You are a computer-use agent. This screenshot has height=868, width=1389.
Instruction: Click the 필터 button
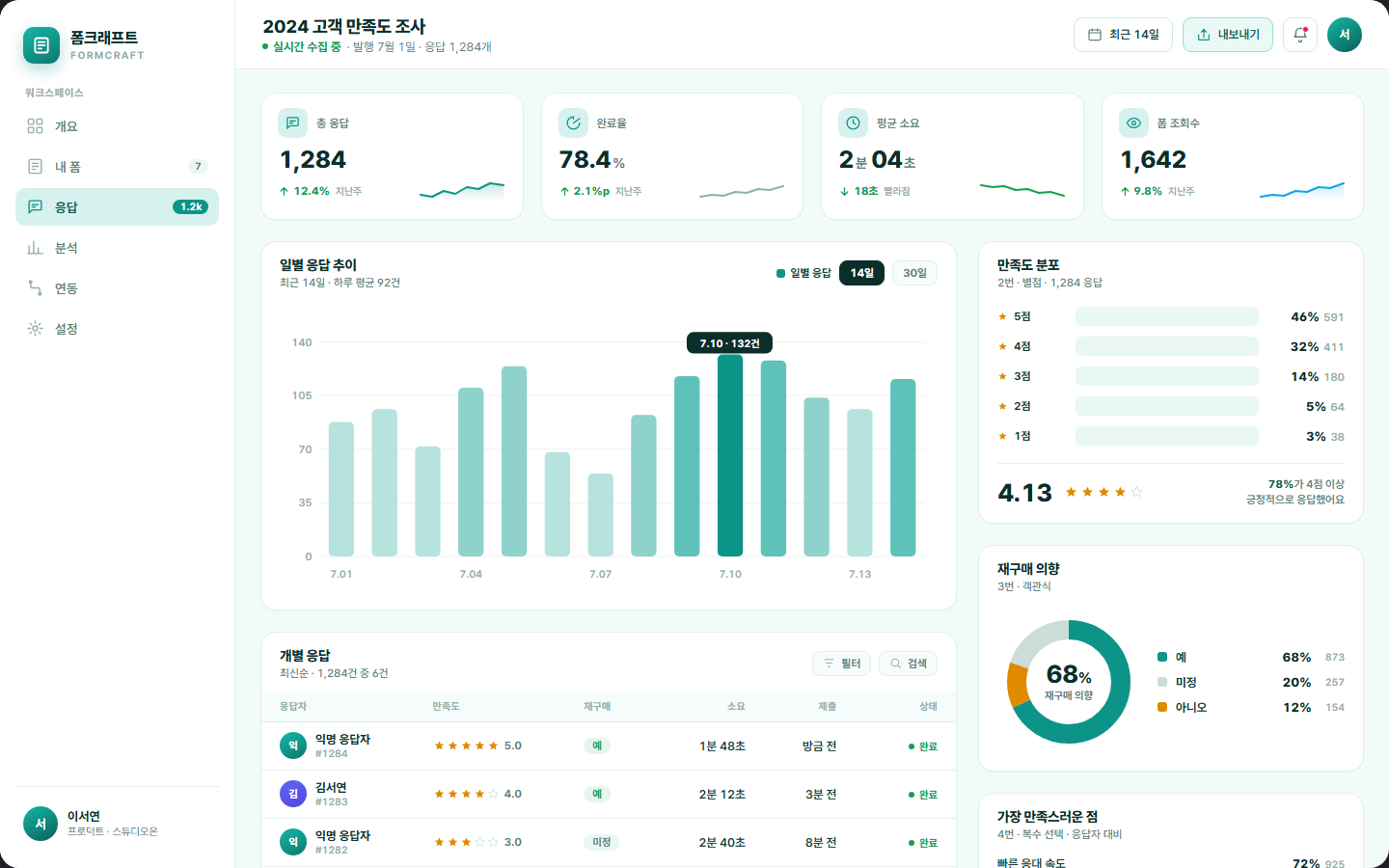(x=841, y=664)
